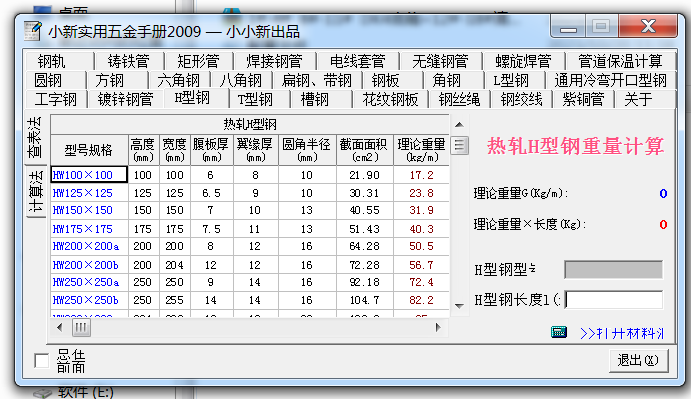Click the table vertical scroll up arrow
The height and width of the screenshot is (399, 691).
coord(459,125)
